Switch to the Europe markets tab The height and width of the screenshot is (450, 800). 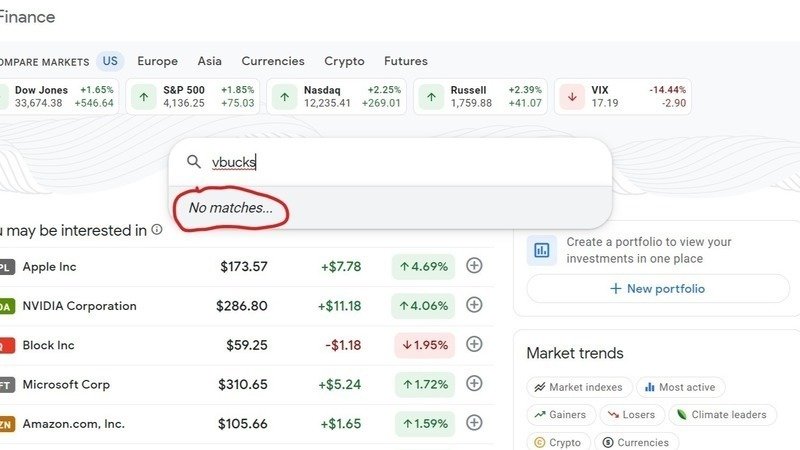point(157,61)
